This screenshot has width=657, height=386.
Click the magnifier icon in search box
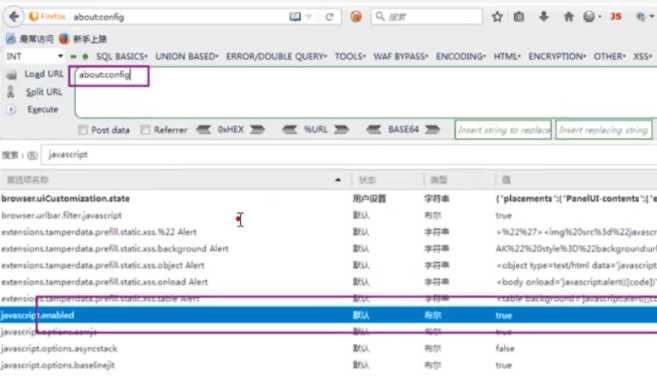tap(380, 17)
